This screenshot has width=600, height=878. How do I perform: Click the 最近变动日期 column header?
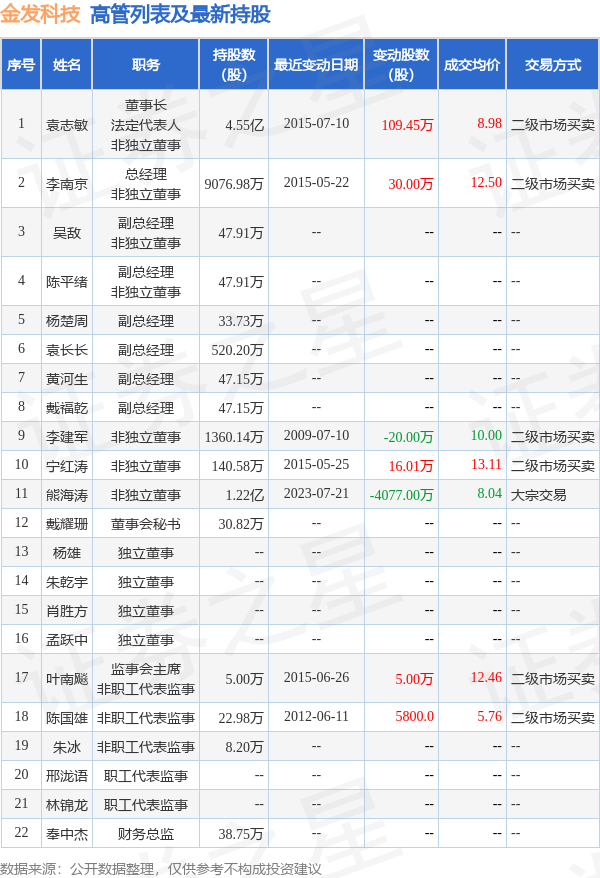(316, 65)
